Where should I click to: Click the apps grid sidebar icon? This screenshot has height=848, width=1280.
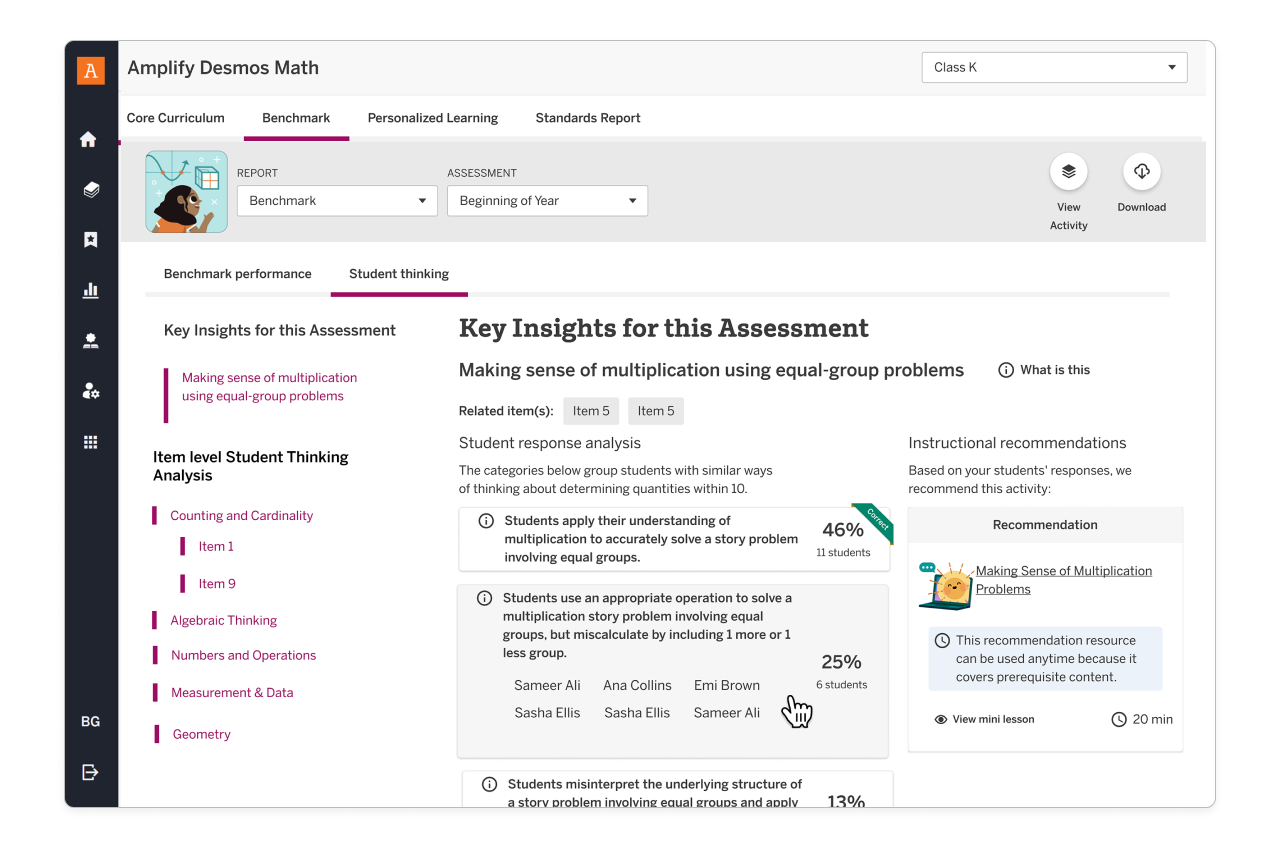click(90, 442)
